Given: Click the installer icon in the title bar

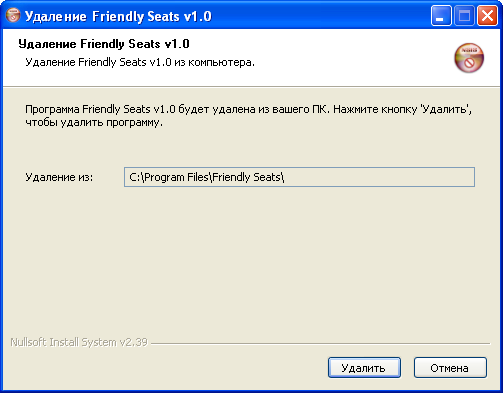Looking at the screenshot, I should [13, 15].
